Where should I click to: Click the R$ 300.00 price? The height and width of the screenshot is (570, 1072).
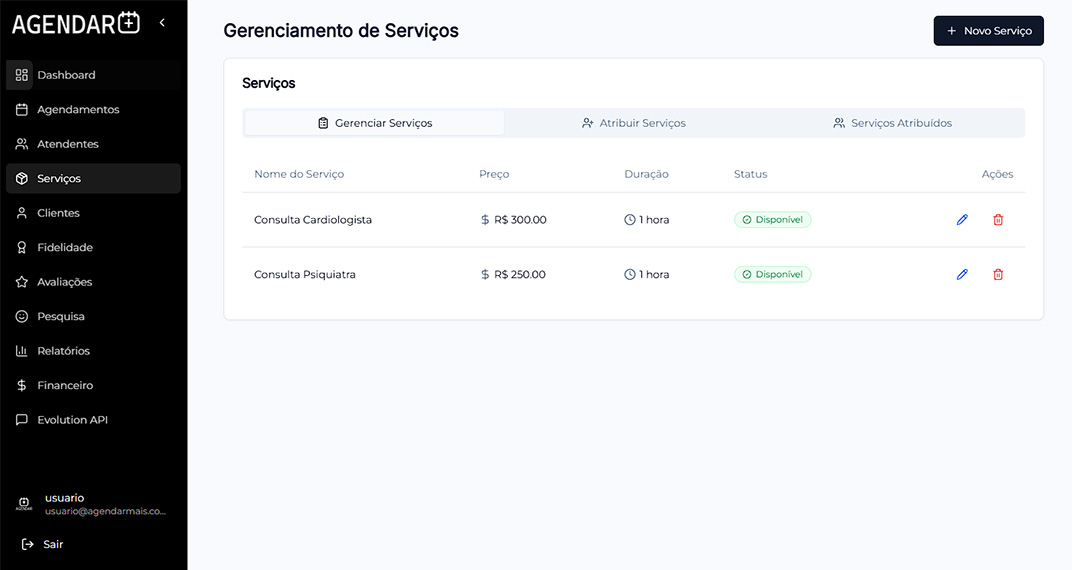pyautogui.click(x=520, y=220)
